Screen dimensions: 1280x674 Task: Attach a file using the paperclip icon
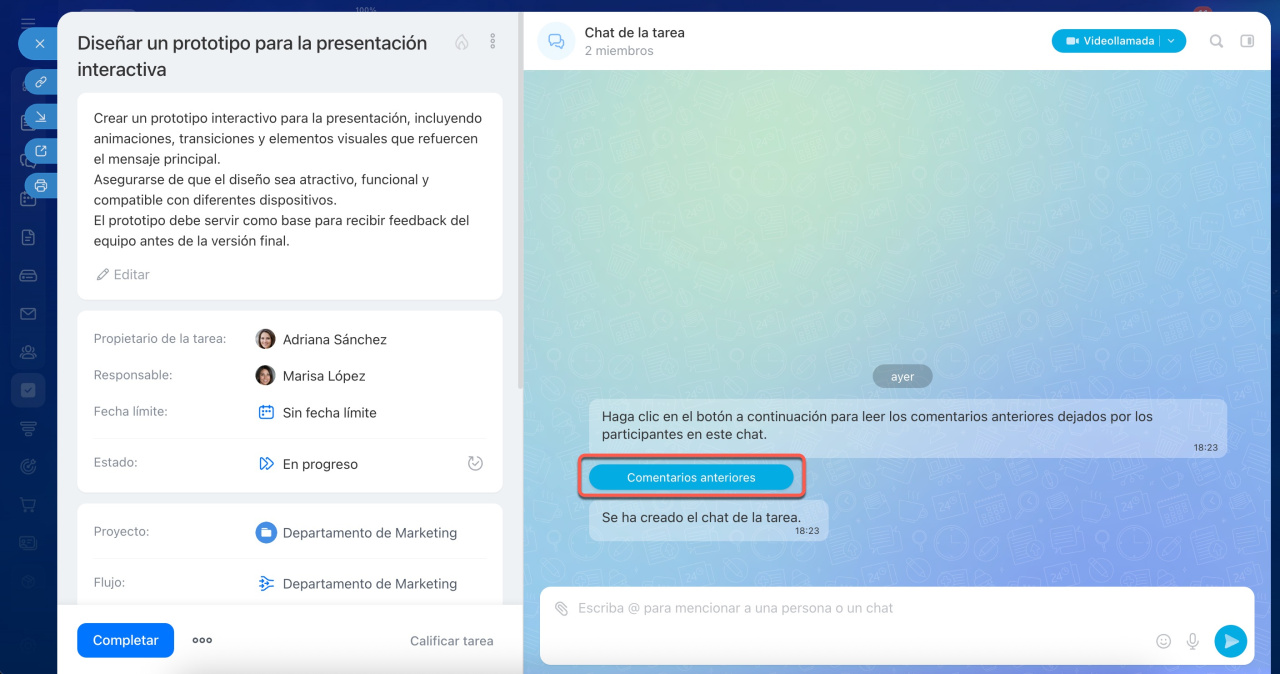pyautogui.click(x=562, y=608)
